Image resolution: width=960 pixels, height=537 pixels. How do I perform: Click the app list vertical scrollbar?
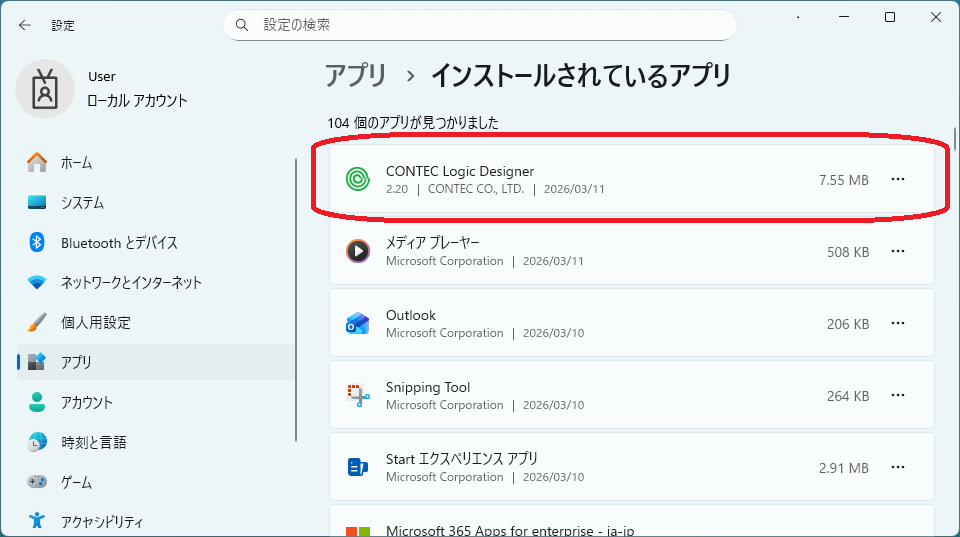[x=954, y=140]
